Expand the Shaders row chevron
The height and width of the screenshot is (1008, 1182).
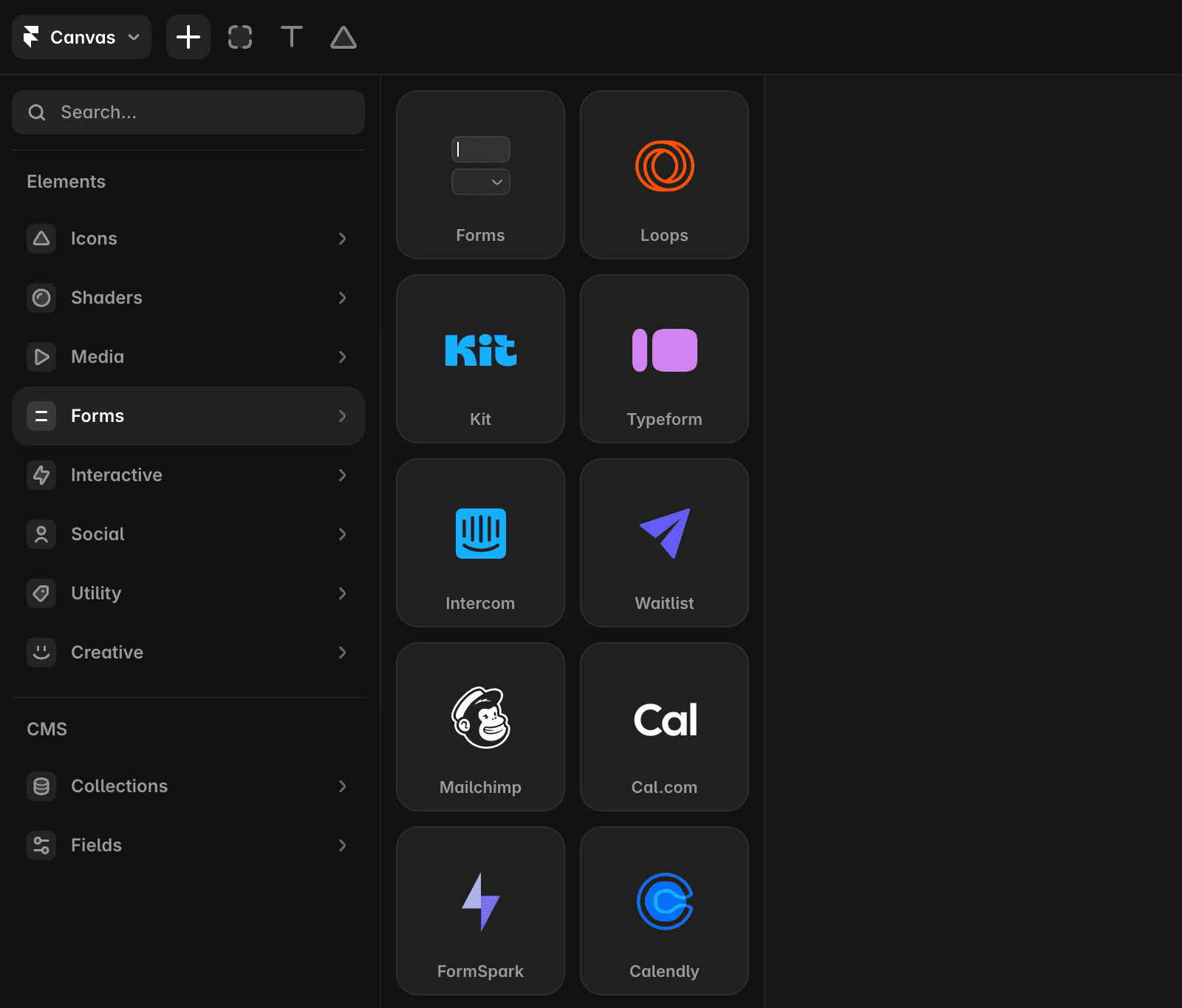[342, 298]
